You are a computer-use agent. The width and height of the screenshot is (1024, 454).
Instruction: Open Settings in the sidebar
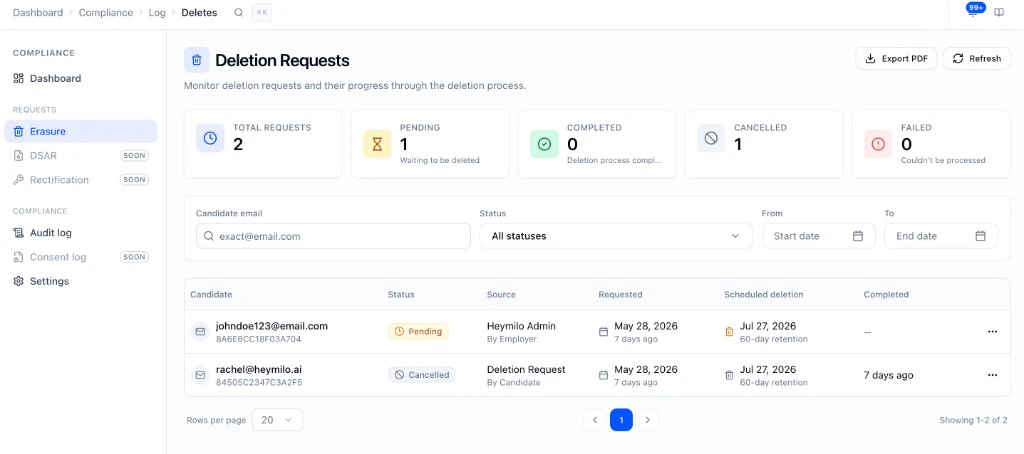click(x=80, y=281)
